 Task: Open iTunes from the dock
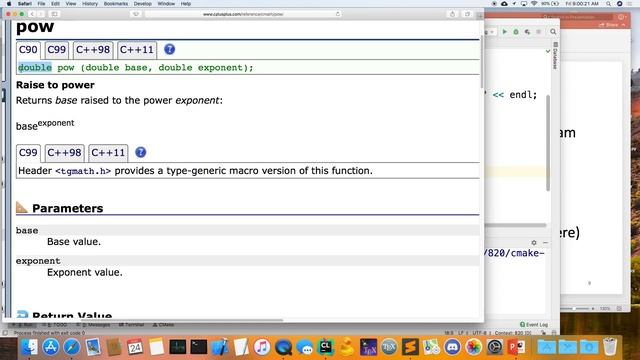coord(262,347)
